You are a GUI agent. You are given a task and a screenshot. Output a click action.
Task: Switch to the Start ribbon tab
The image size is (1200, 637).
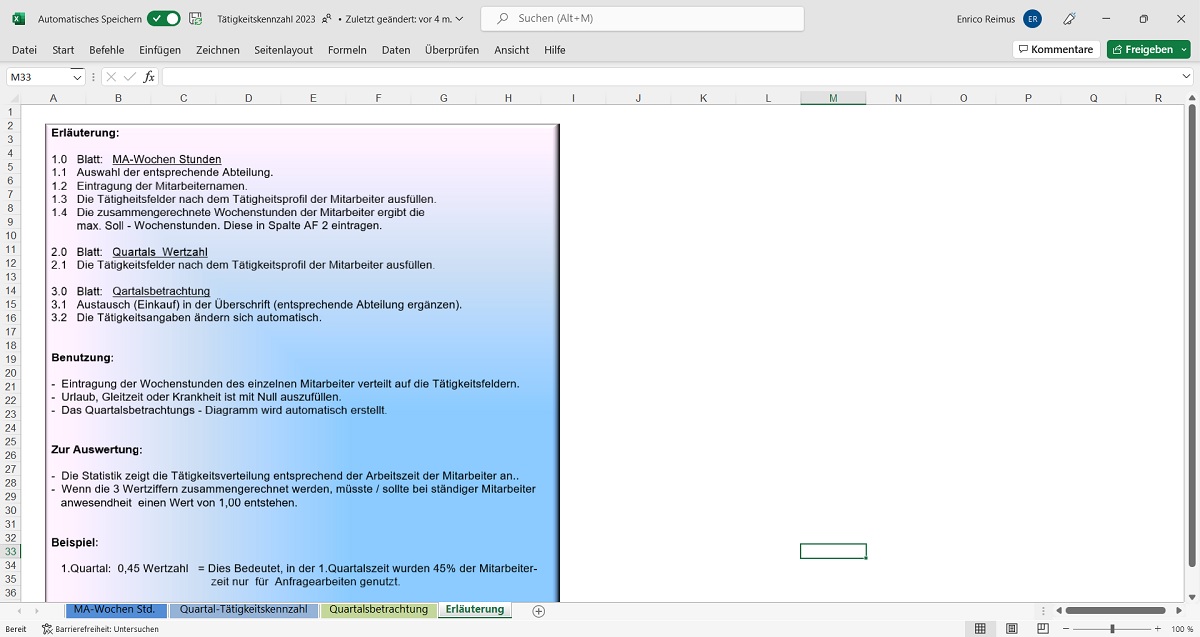pyautogui.click(x=63, y=50)
